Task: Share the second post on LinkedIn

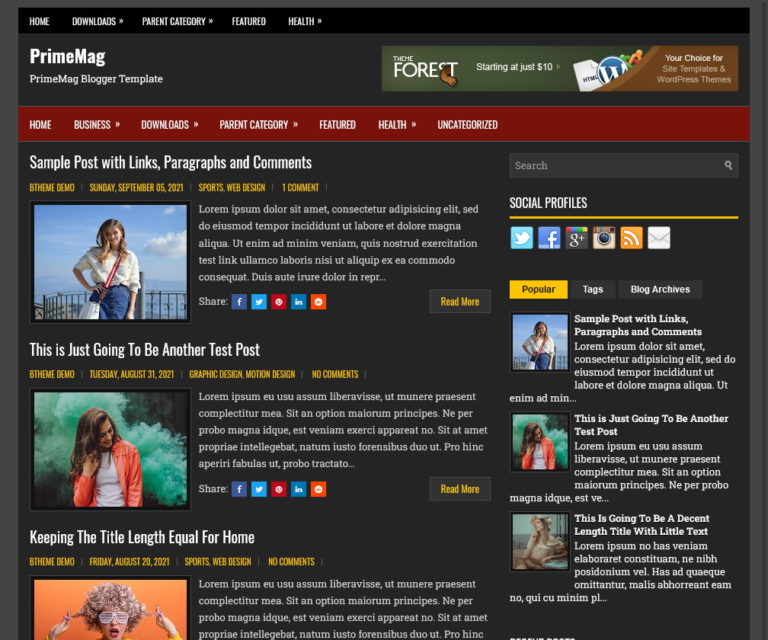Action: click(x=298, y=490)
